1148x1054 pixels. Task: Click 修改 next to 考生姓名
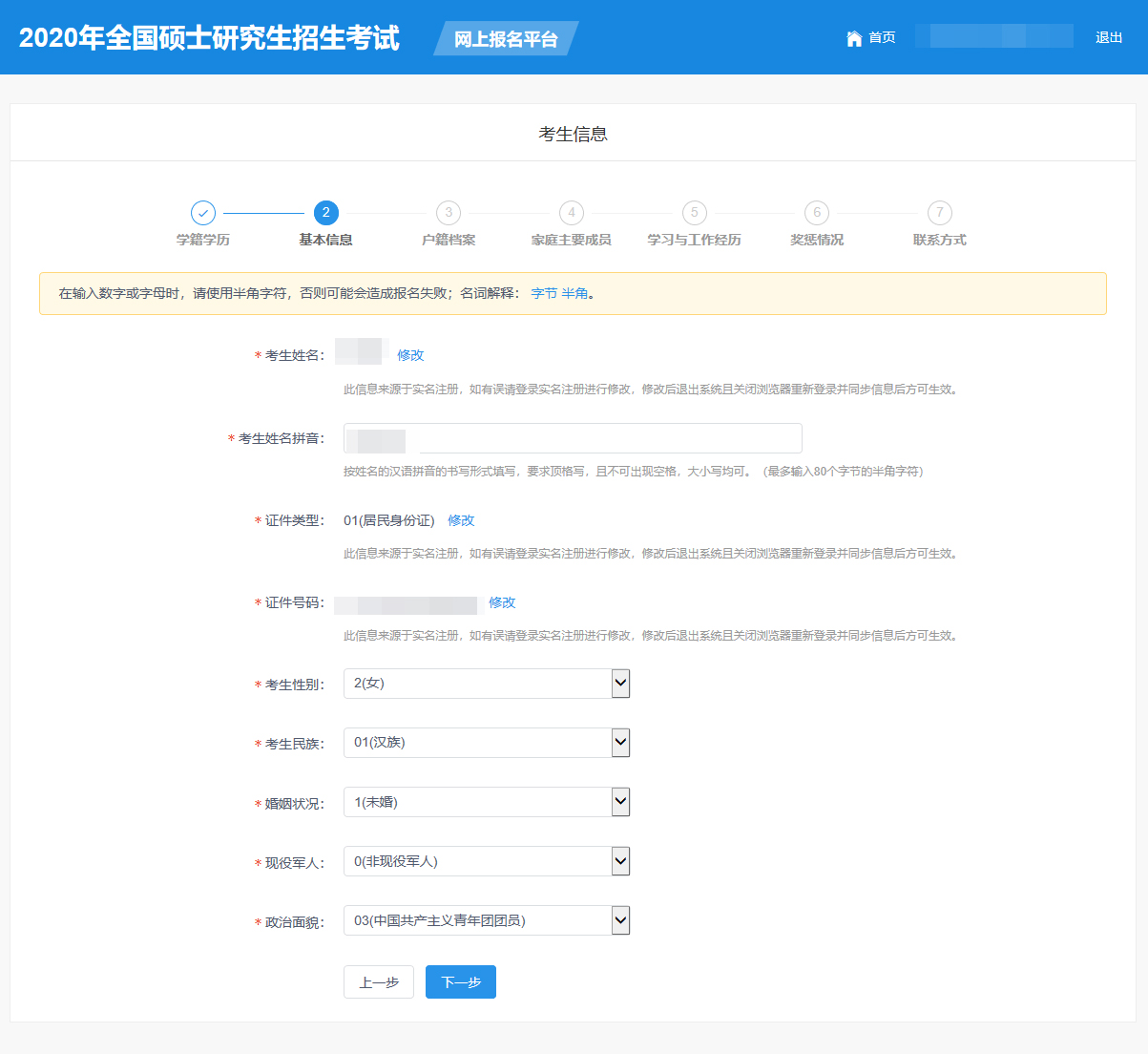[x=410, y=355]
